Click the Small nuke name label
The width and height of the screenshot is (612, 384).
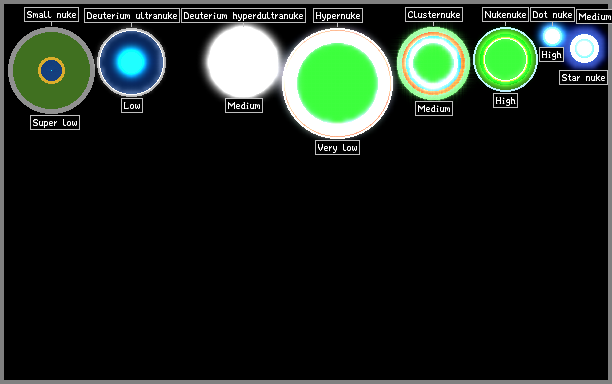(52, 15)
